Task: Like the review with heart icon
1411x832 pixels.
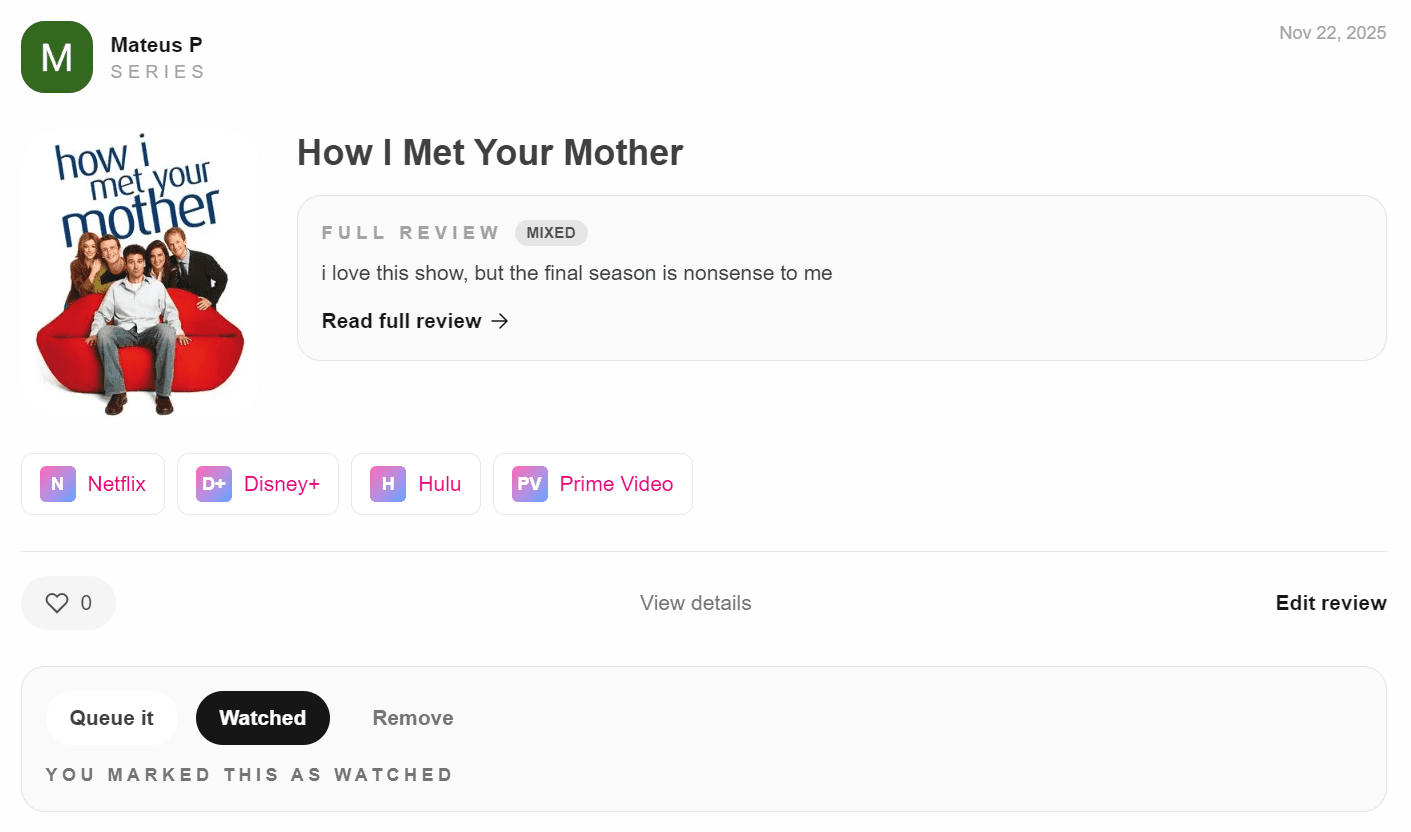Action: pos(57,603)
